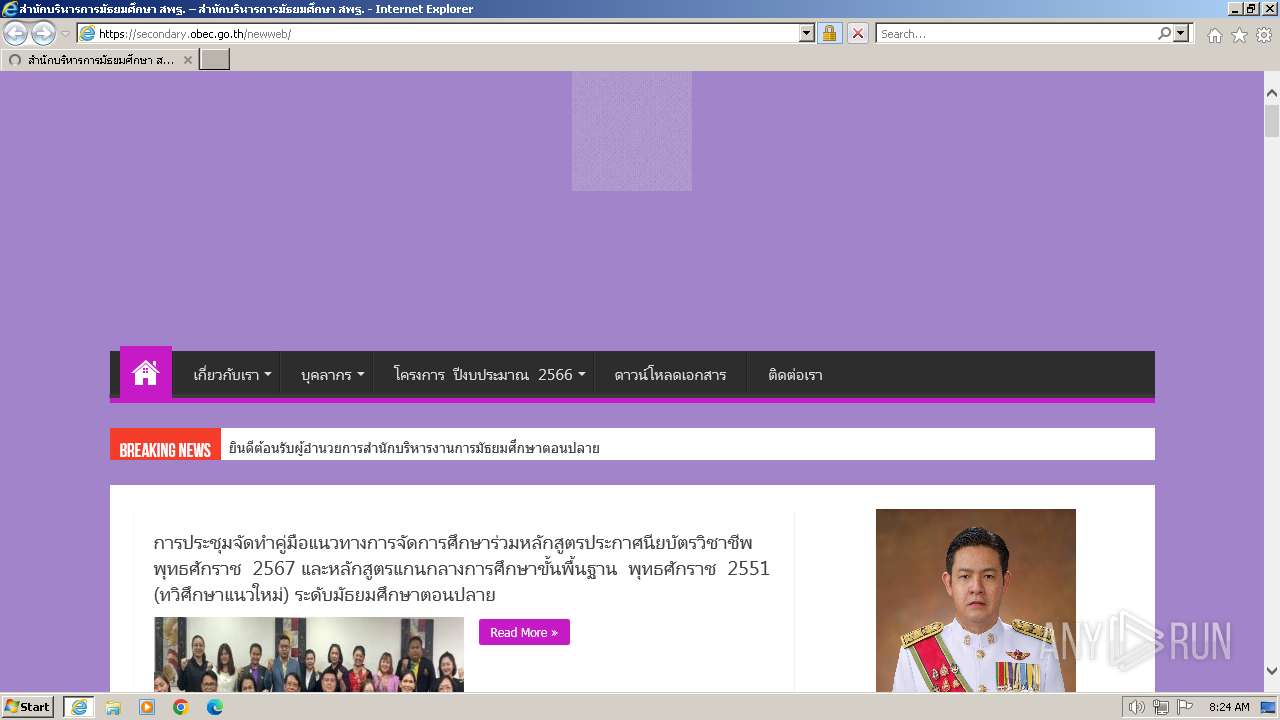This screenshot has width=1280, height=720.
Task: Click the address bar URL field
Action: pyautogui.click(x=438, y=33)
